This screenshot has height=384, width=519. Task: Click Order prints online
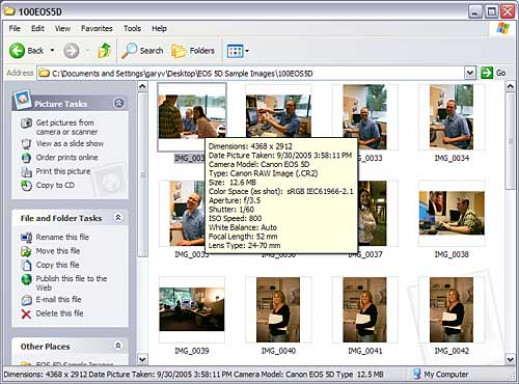(x=67, y=157)
